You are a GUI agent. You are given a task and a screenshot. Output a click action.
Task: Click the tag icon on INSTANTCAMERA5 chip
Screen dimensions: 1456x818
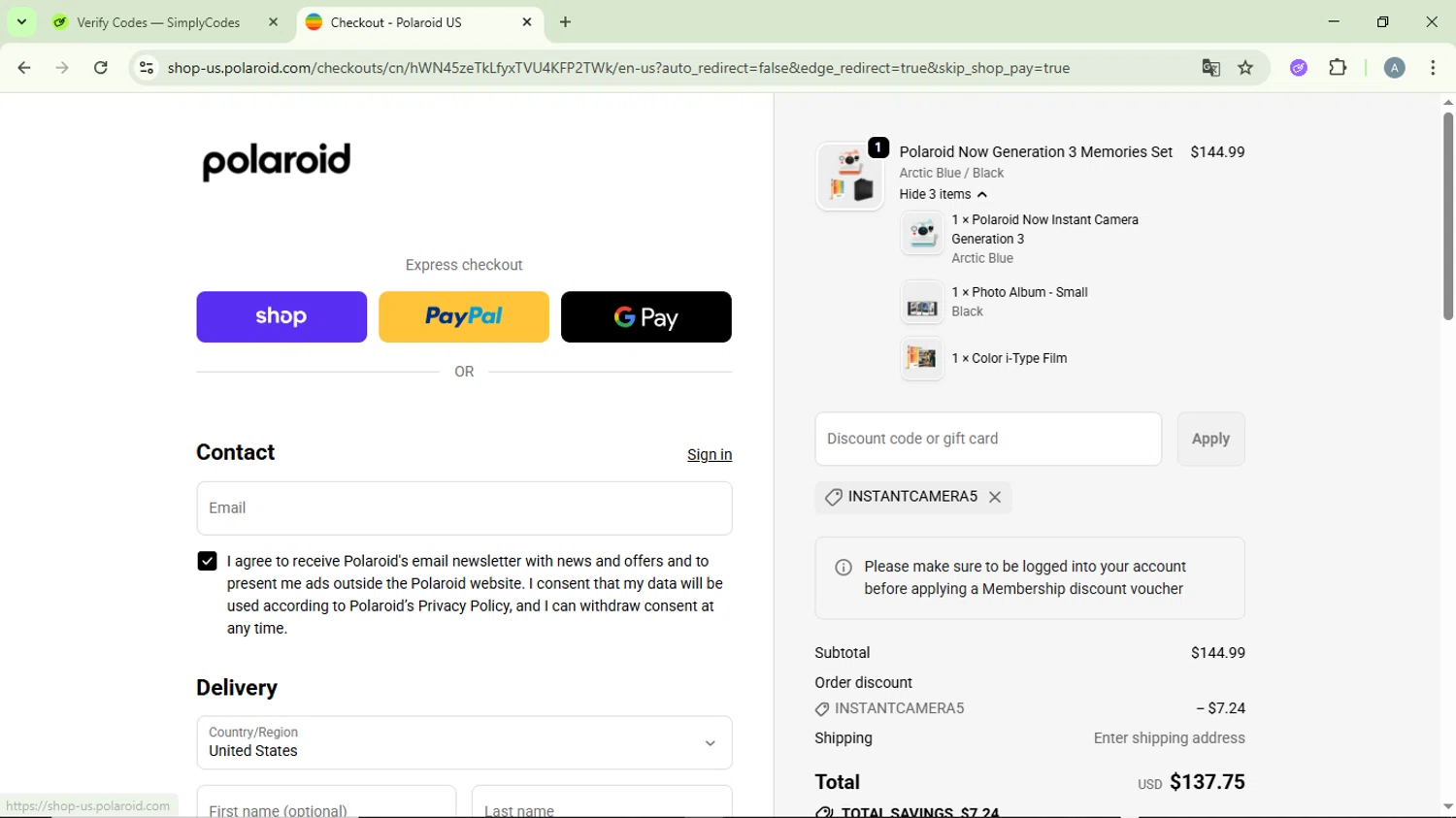pos(833,497)
